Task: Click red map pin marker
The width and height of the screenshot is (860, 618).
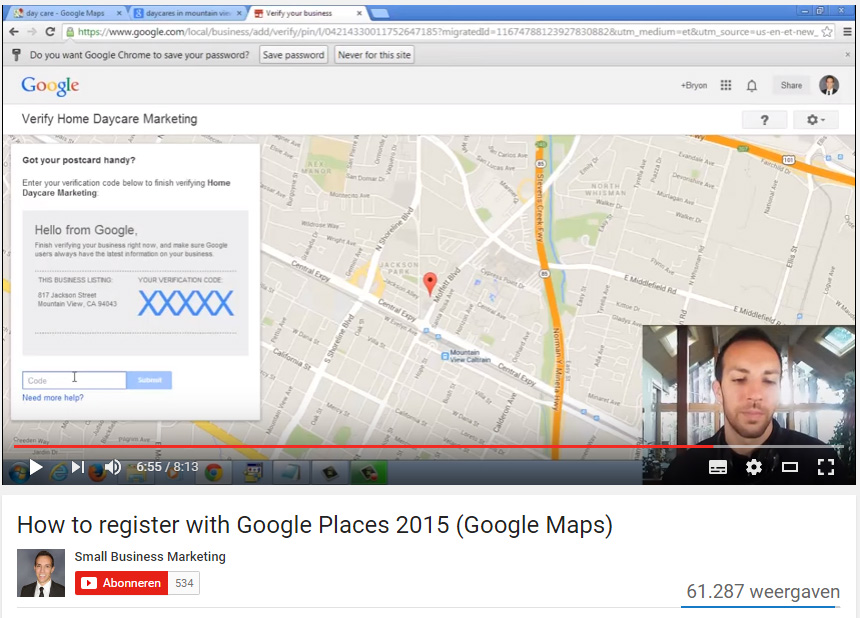Action: click(430, 284)
